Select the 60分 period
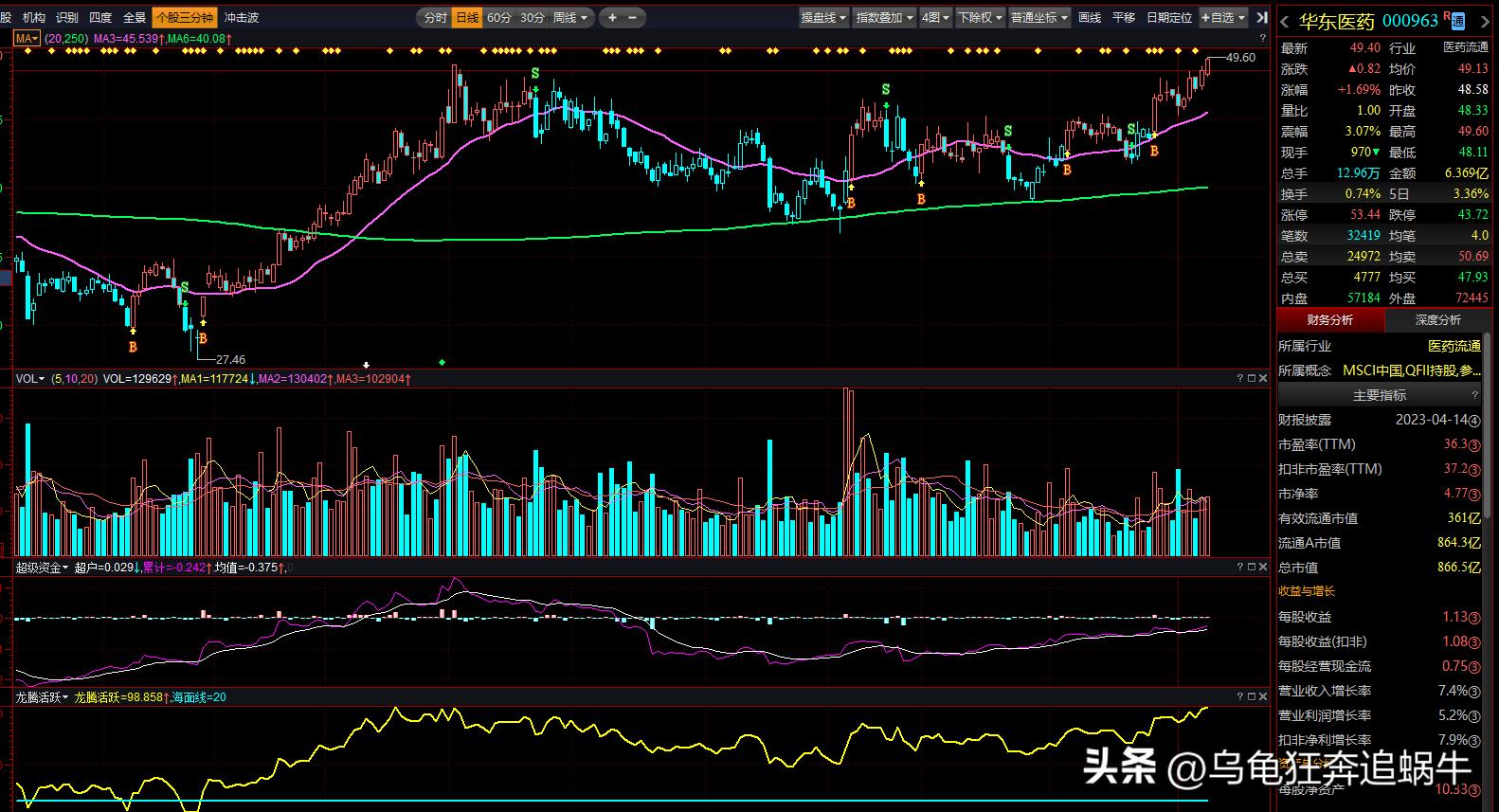 point(499,17)
